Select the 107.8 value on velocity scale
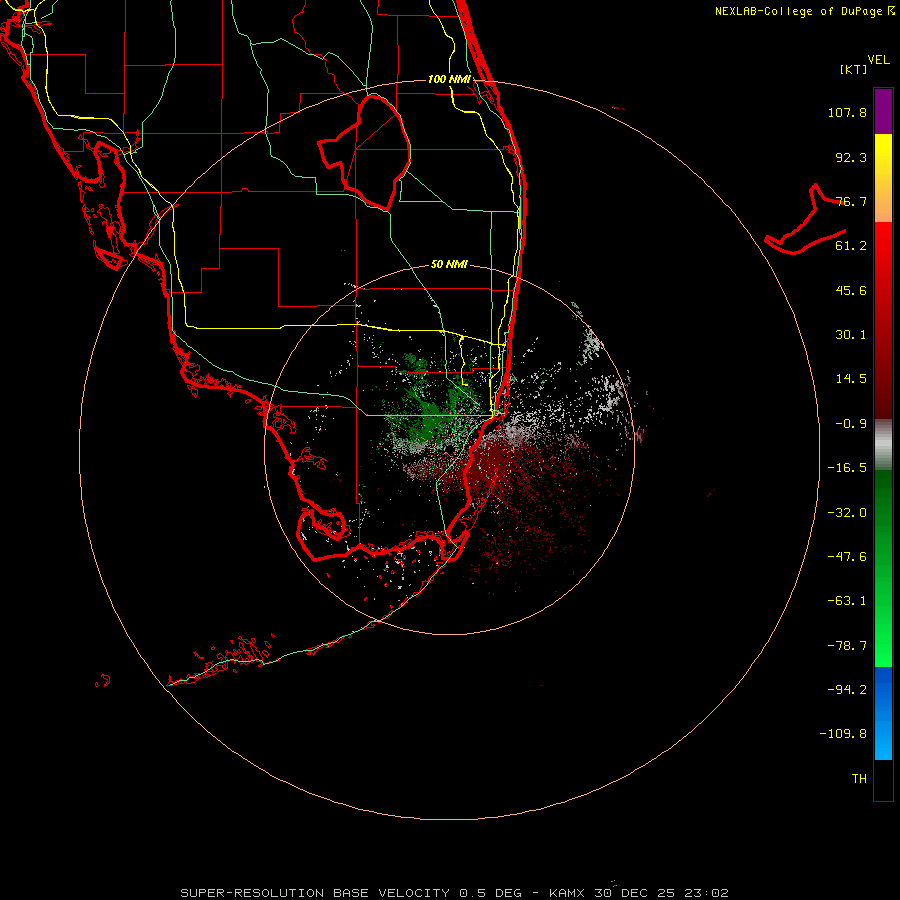900x900 pixels. pos(847,112)
